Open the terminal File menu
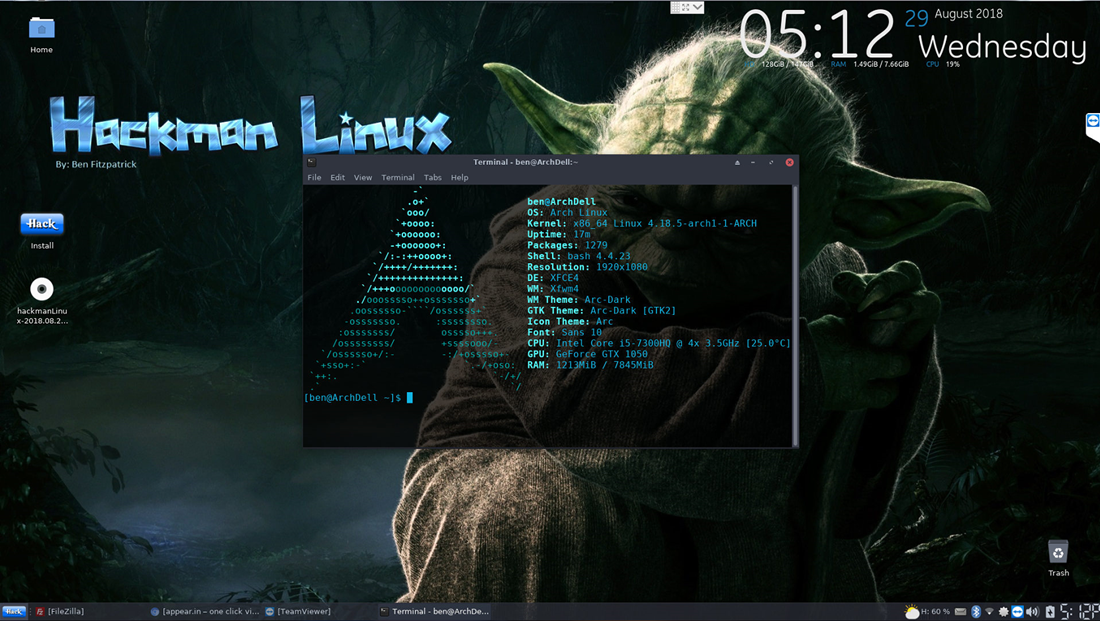 coord(314,178)
